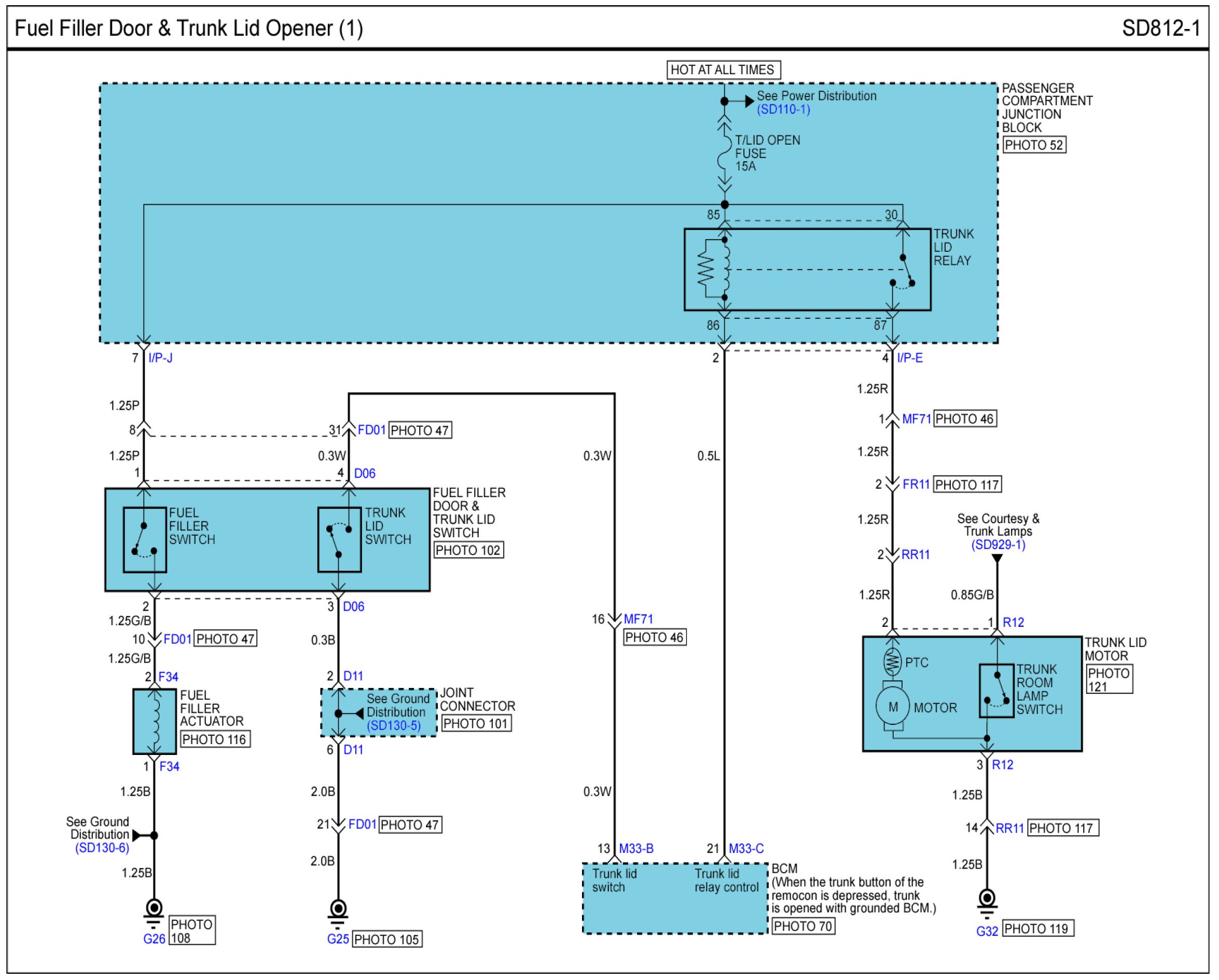Follow the SD929-1 courtesy lamps link
This screenshot has width=1219, height=980.
(998, 545)
